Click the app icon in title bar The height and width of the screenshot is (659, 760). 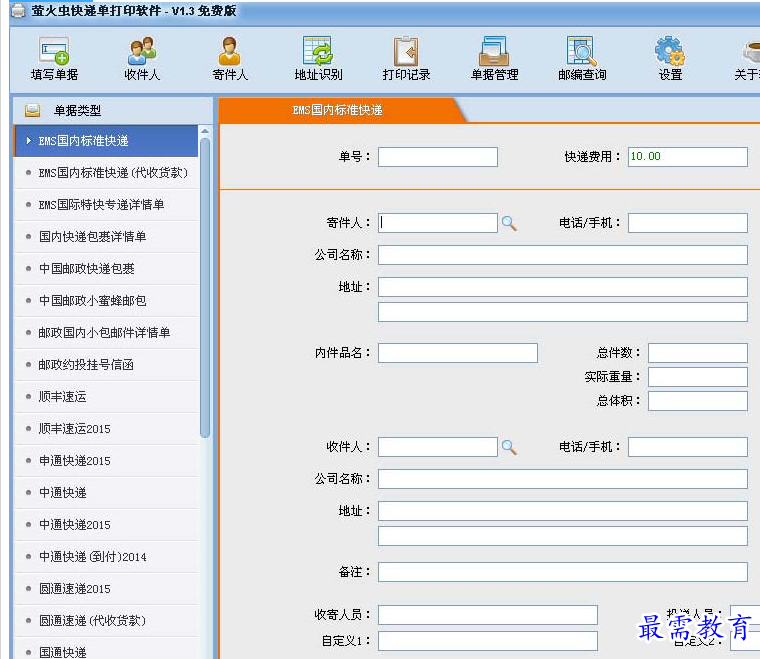(x=18, y=10)
